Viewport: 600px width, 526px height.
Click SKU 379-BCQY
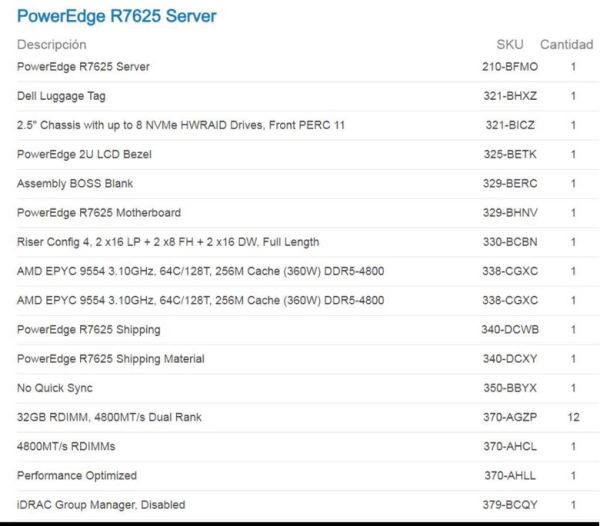510,505
